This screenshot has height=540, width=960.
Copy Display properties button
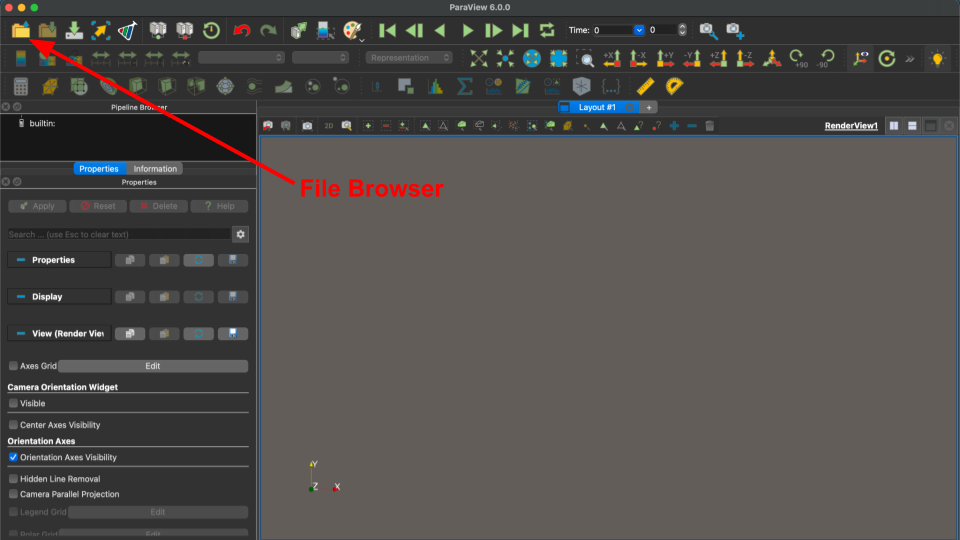pos(130,296)
